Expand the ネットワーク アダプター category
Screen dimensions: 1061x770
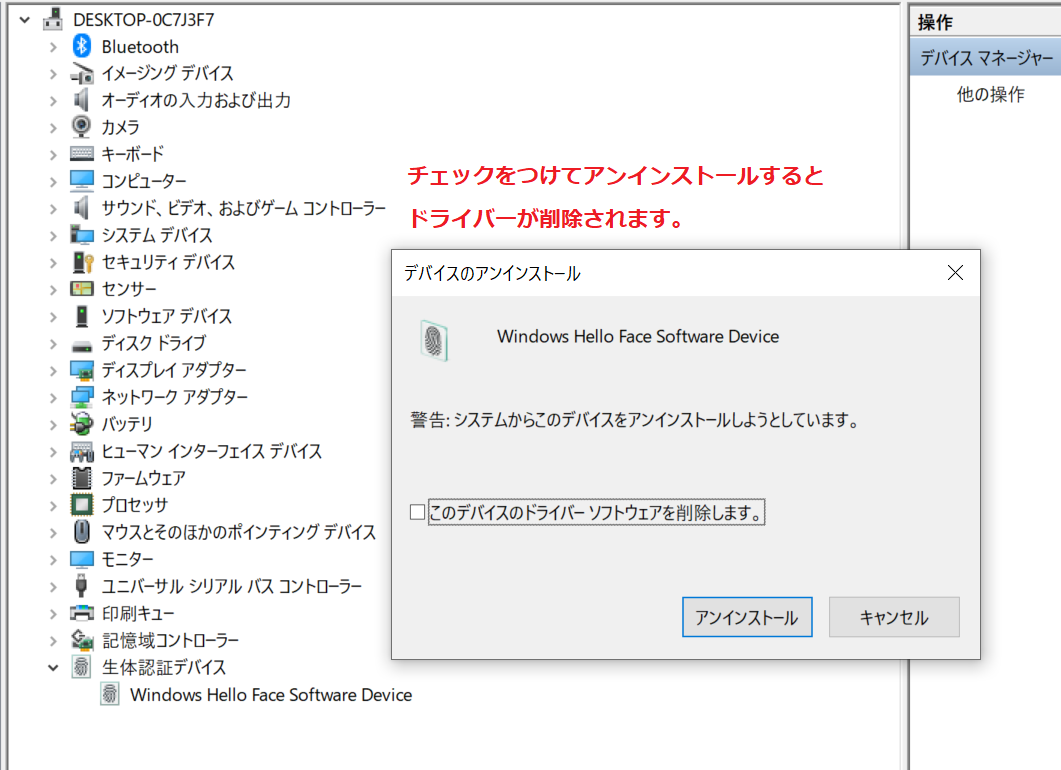coord(53,397)
